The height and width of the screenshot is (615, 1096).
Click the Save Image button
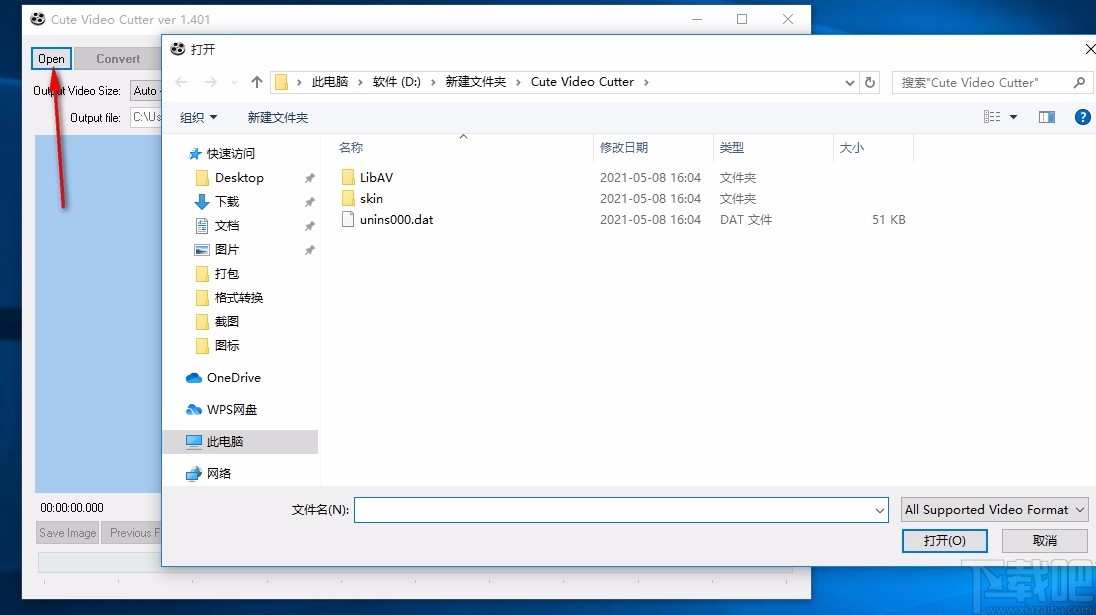[68, 533]
